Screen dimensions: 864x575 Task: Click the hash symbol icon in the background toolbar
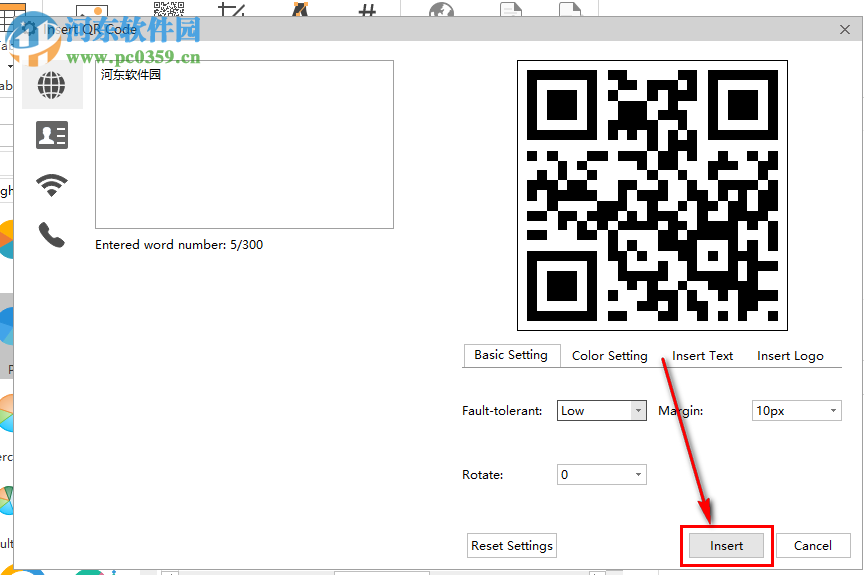367,9
